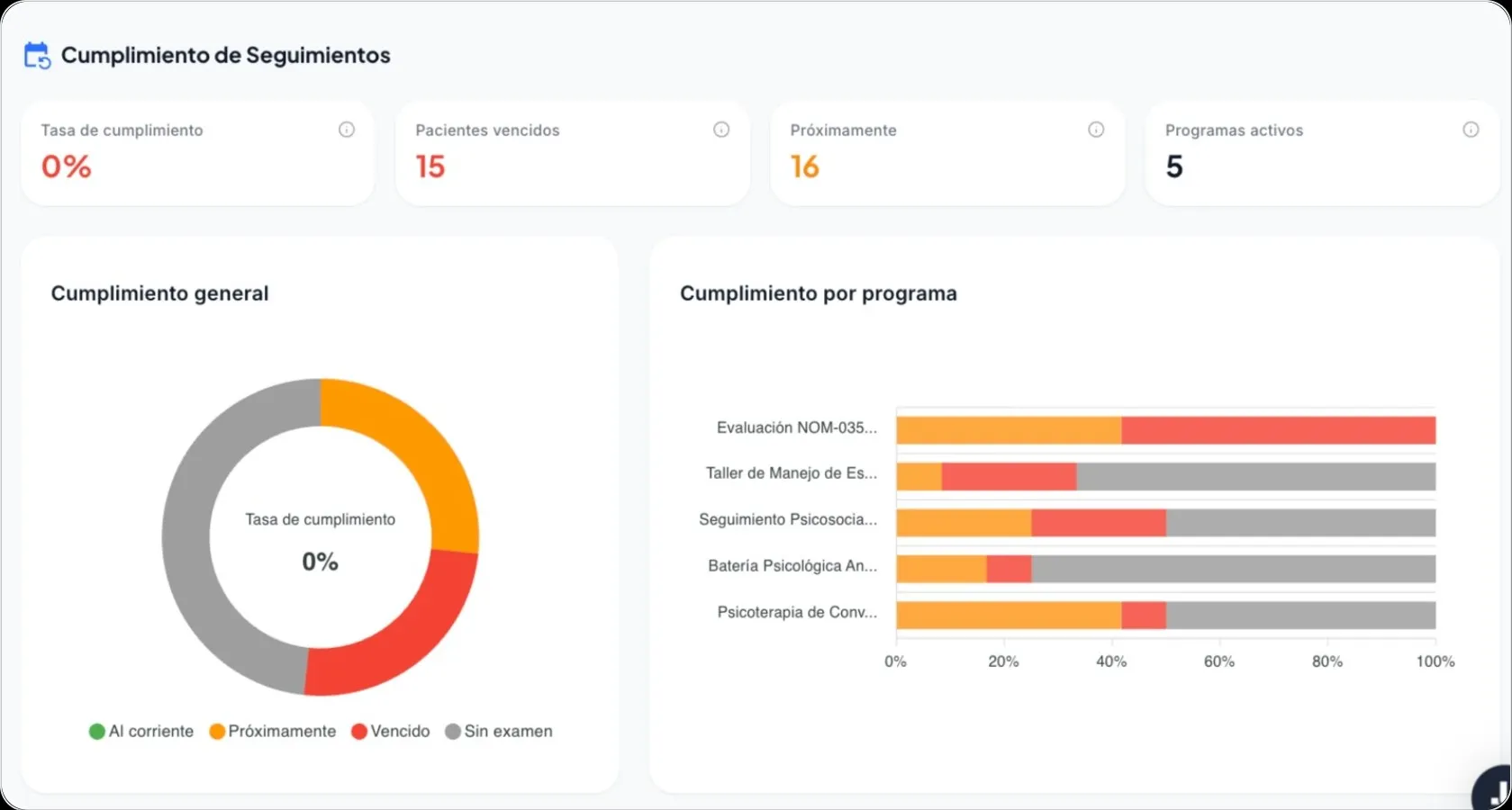Expand the Batería Psicológica An... label
Image resolution: width=1512 pixels, height=810 pixels.
click(x=791, y=566)
